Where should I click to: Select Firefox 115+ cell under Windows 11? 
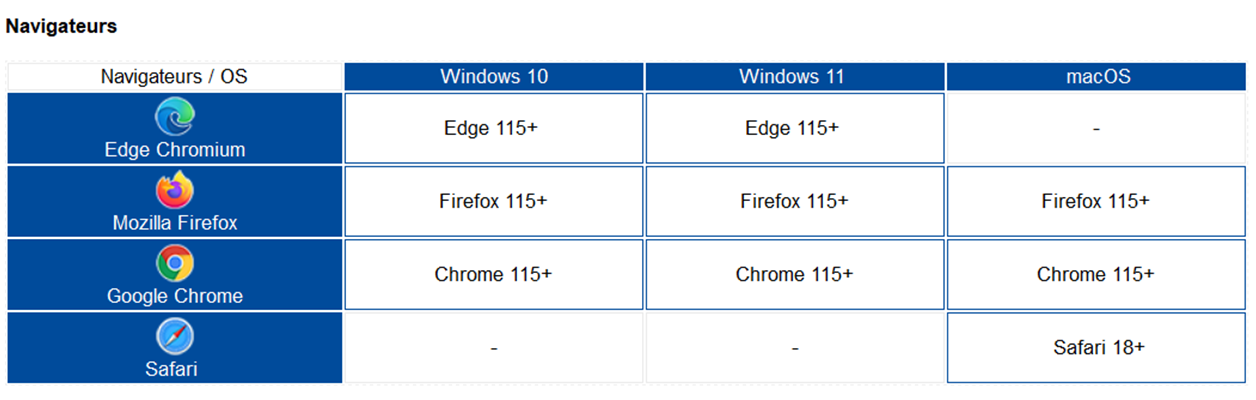794,201
